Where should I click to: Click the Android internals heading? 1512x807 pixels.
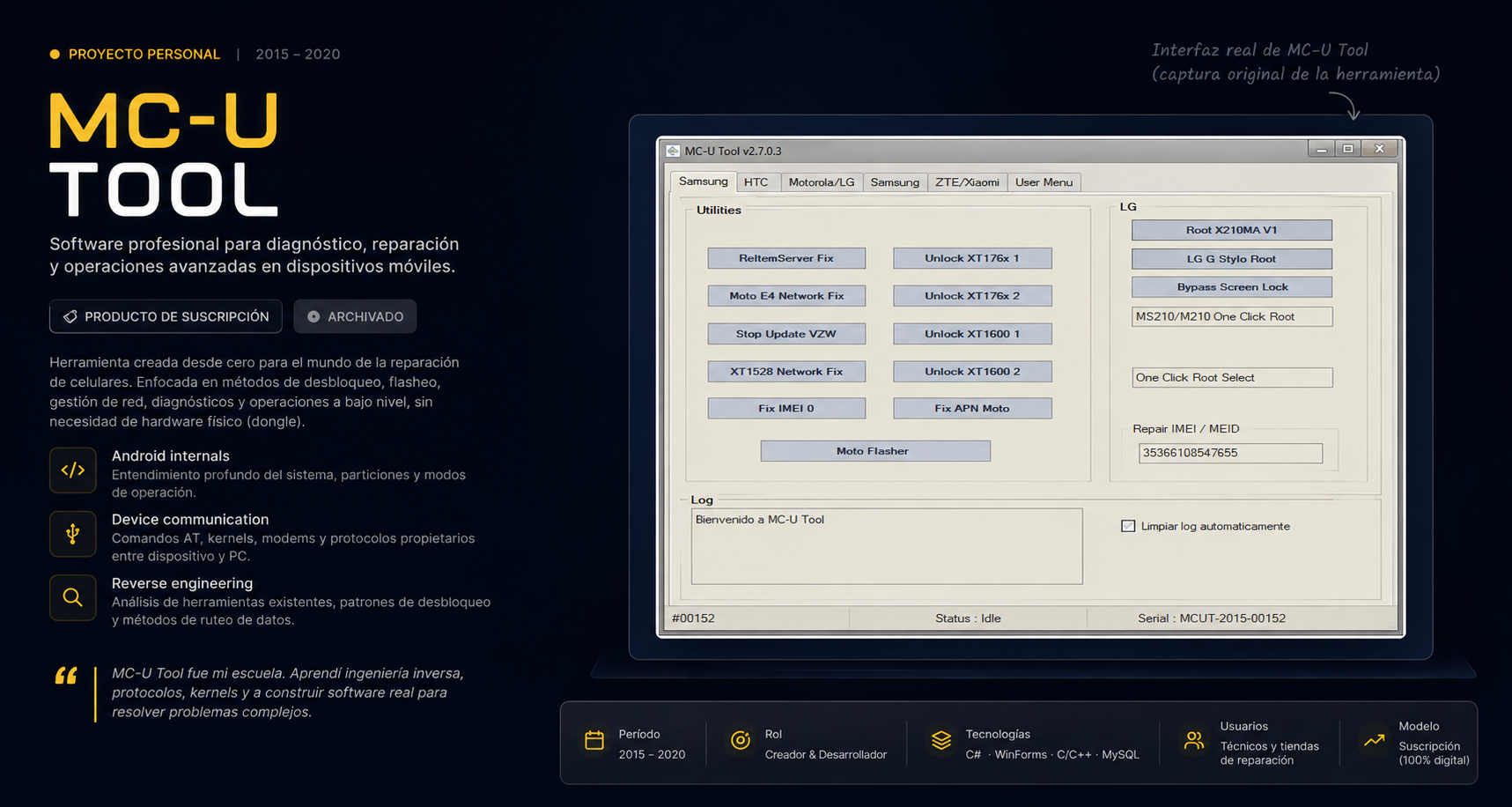pyautogui.click(x=171, y=455)
